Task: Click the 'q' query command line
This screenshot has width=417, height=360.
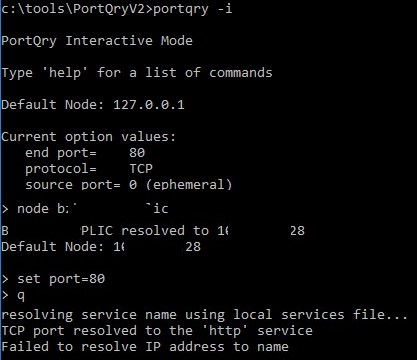Action: pyautogui.click(x=13, y=295)
